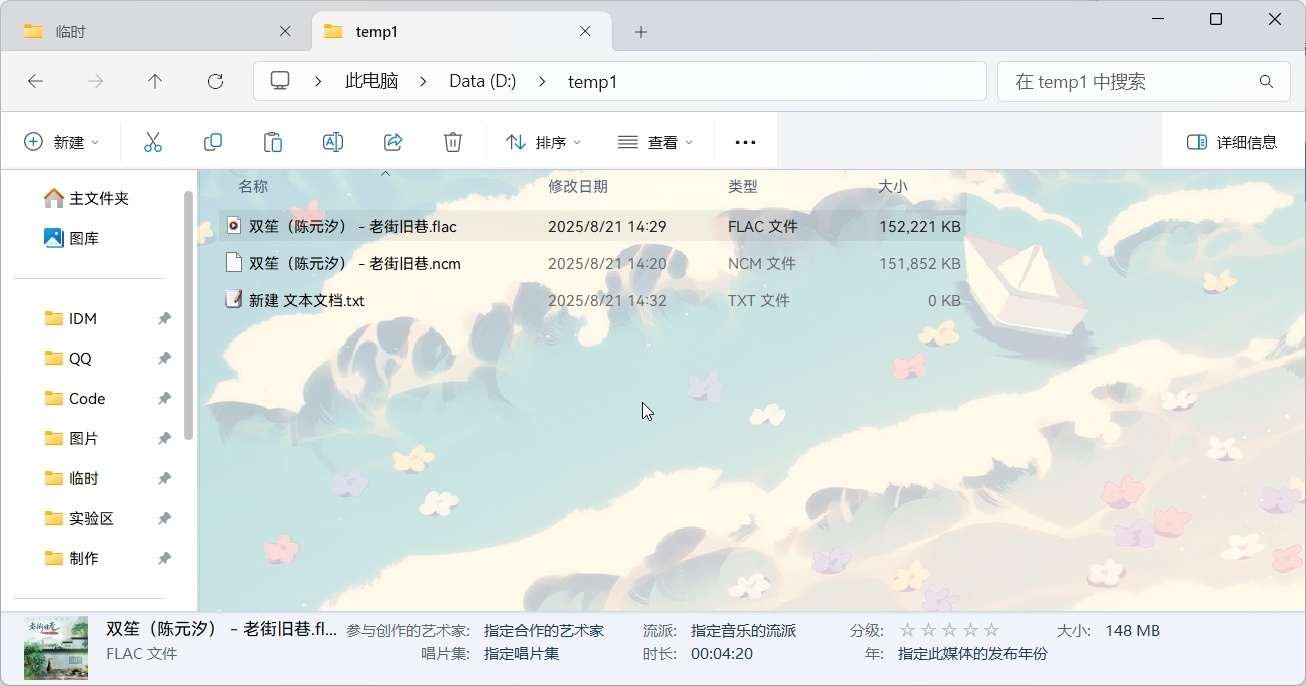This screenshot has width=1306, height=686.
Task: Click the FLAC file icon in list
Action: 233,226
